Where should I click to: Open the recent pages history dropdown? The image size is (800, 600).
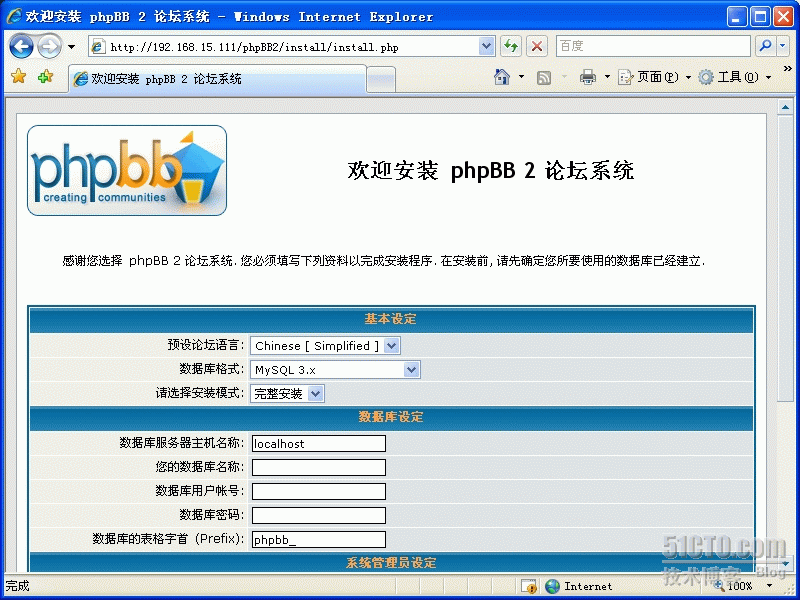click(x=71, y=47)
